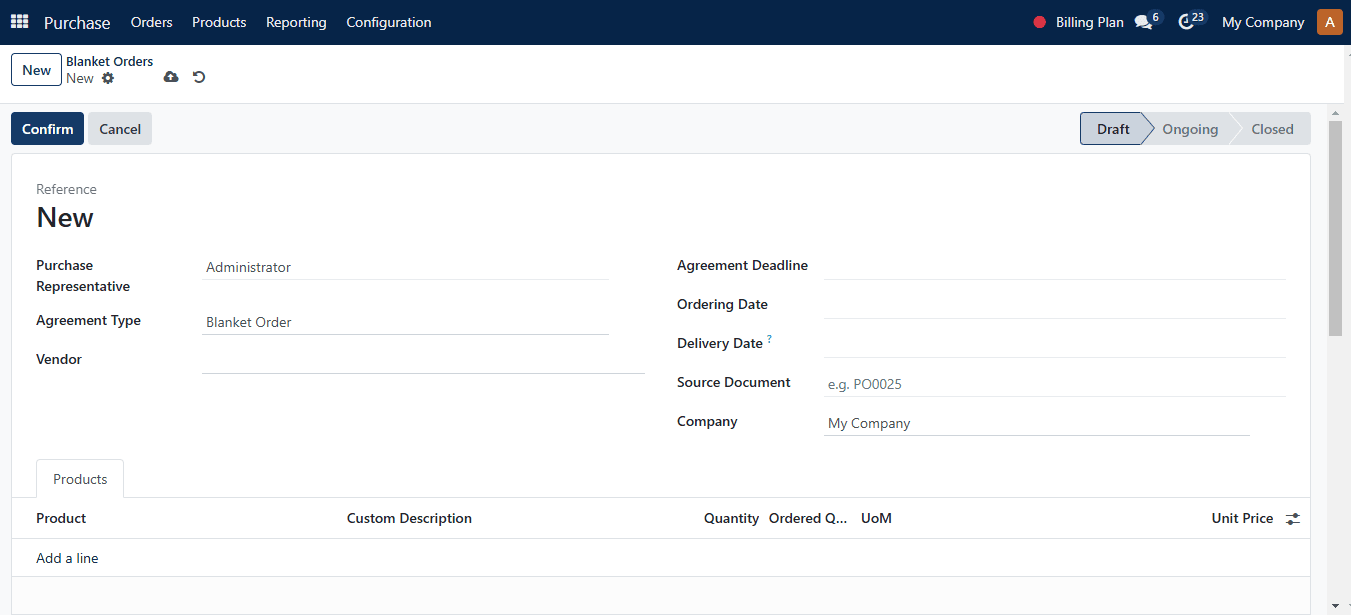
Task: Go to the Purchase app home
Action: click(77, 22)
